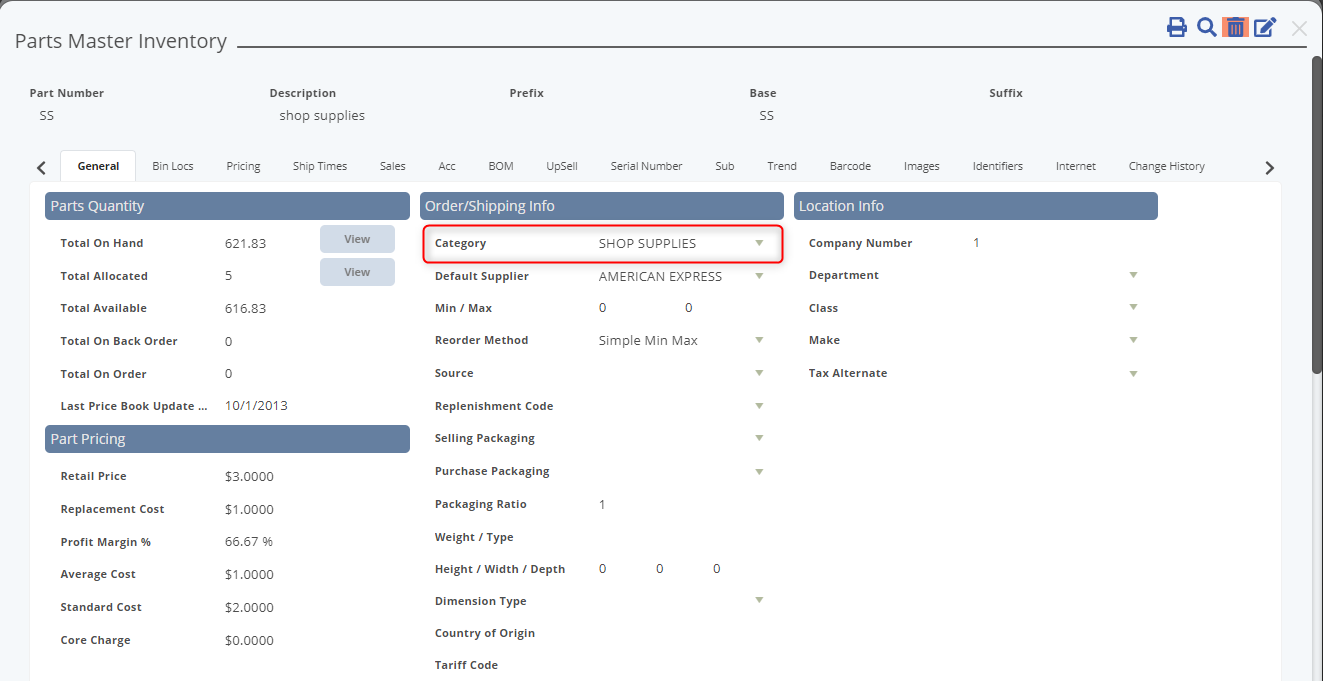Click the vertical scrollbar on the right

tap(1317, 214)
